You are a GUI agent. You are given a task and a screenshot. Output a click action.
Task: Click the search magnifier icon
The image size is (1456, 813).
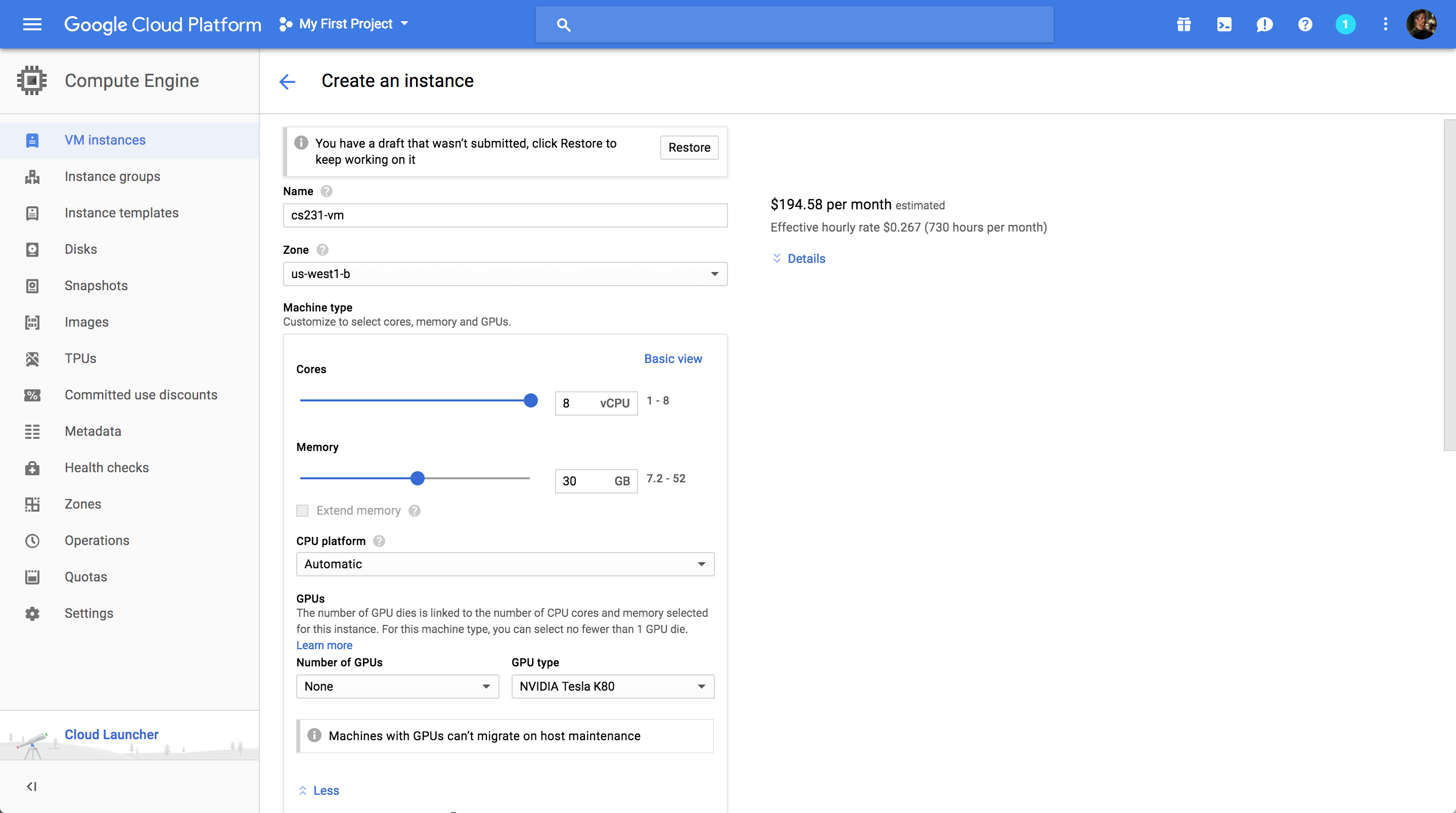[563, 24]
